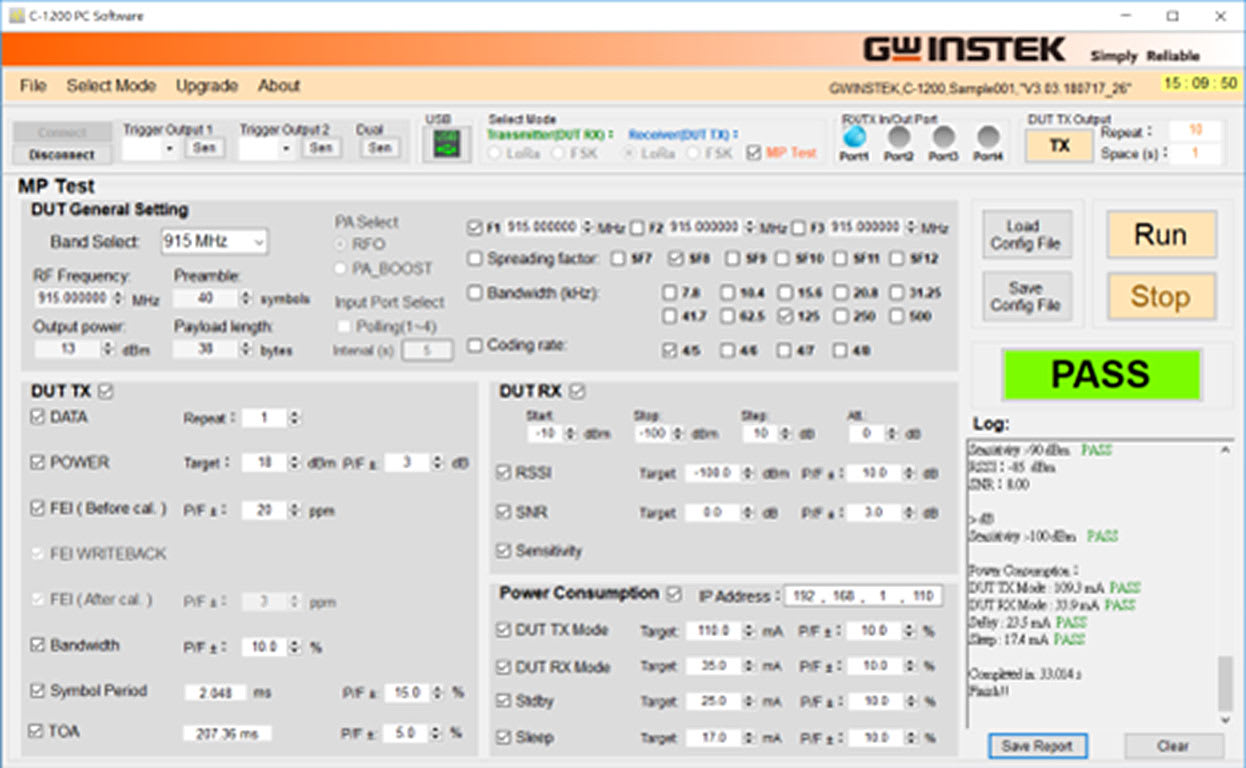Toggle the SF8 spreading factor checkbox
Viewport: 1246px width, 768px height.
(x=674, y=259)
